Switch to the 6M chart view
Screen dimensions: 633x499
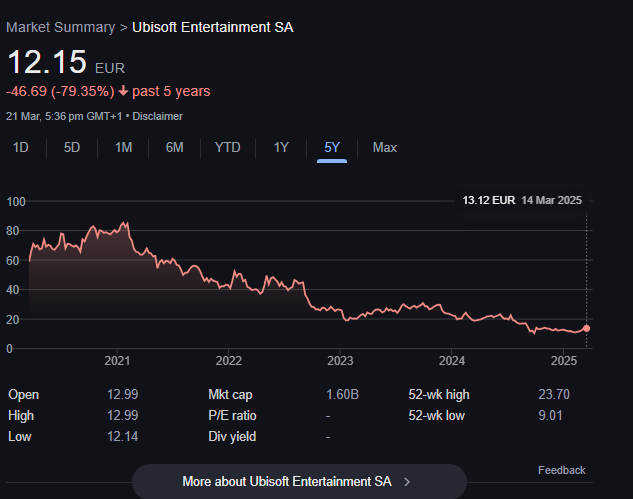coord(174,147)
